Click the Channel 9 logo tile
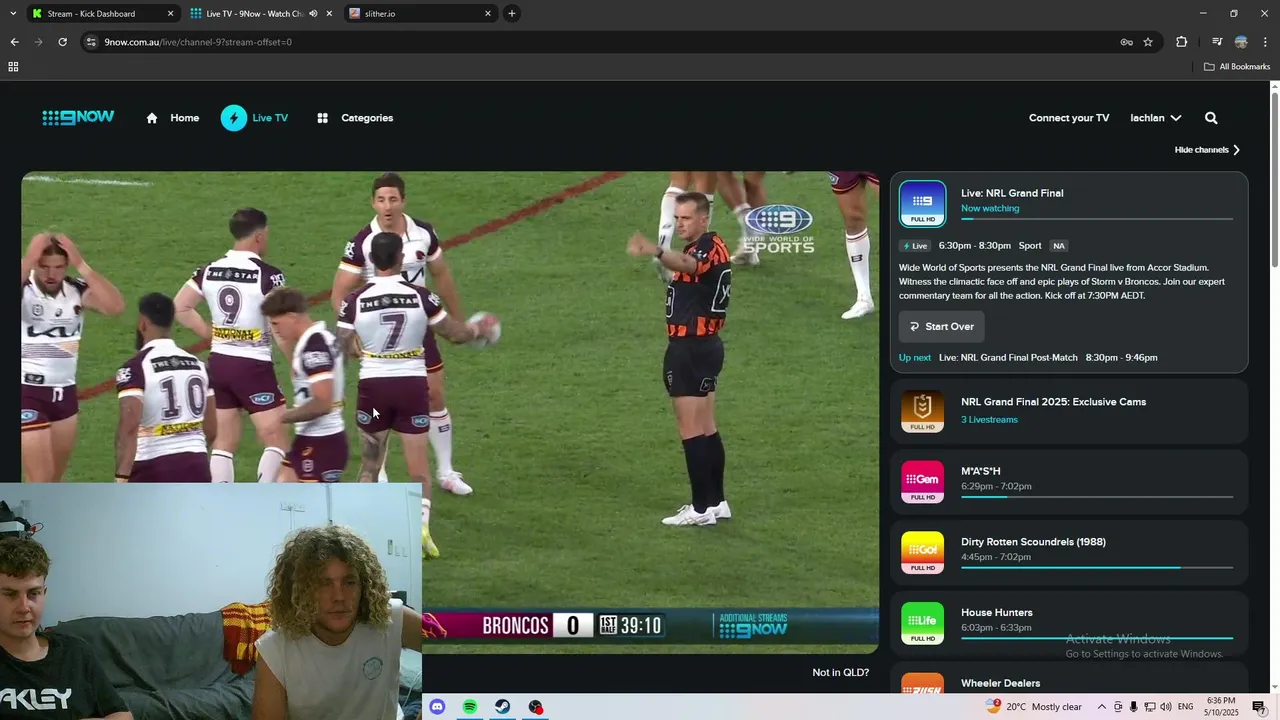The image size is (1280, 720). pos(922,204)
